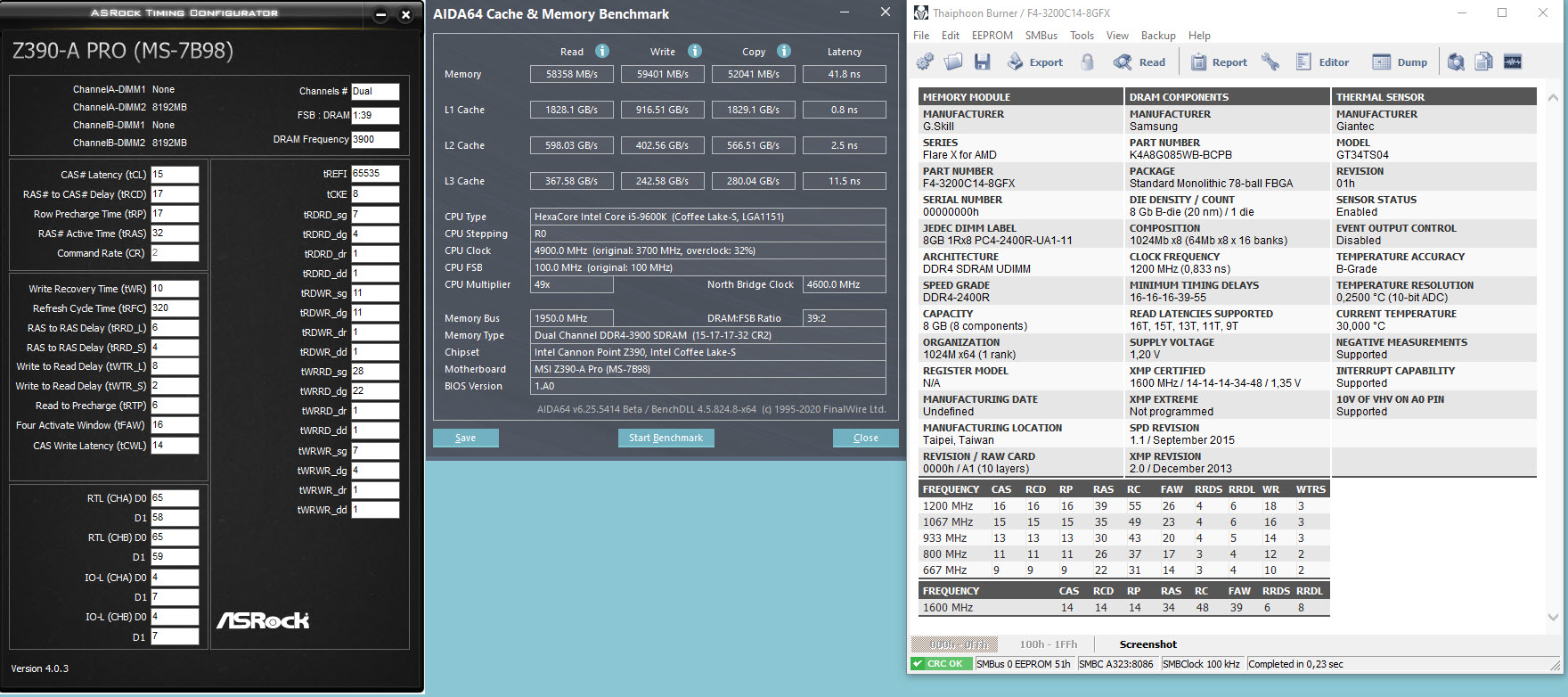Viewport: 1568px width, 697px height.
Task: Click the floppy disk save icon
Action: (x=982, y=61)
